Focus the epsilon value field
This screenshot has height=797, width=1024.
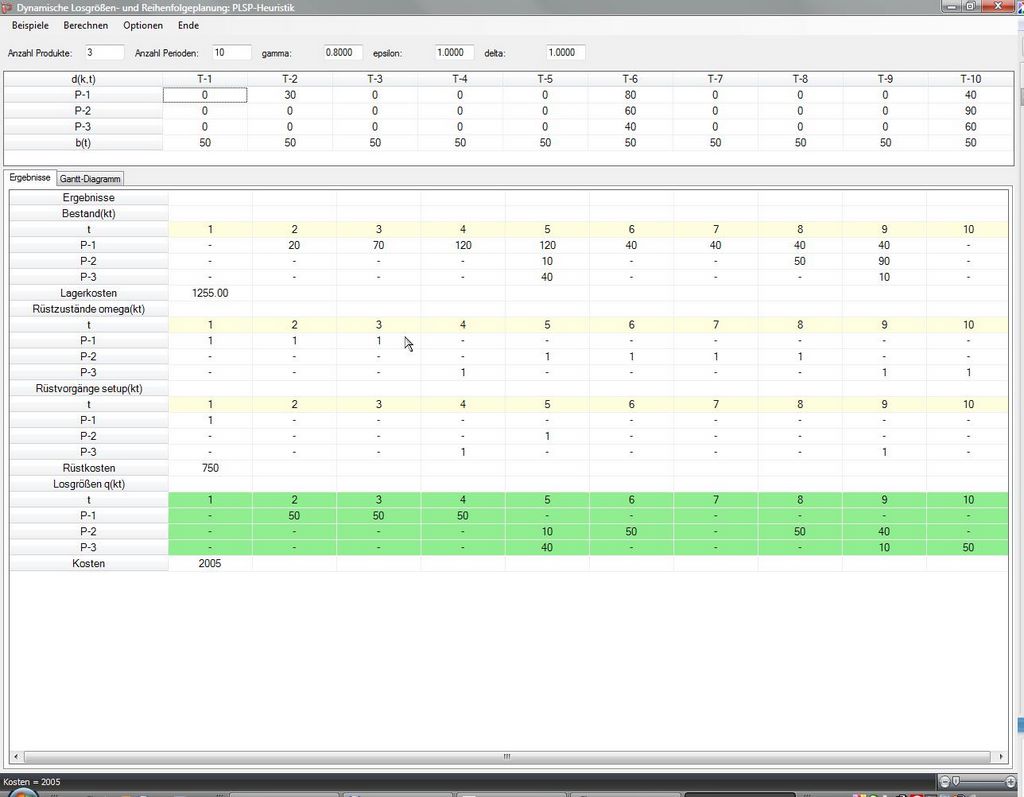click(x=455, y=52)
